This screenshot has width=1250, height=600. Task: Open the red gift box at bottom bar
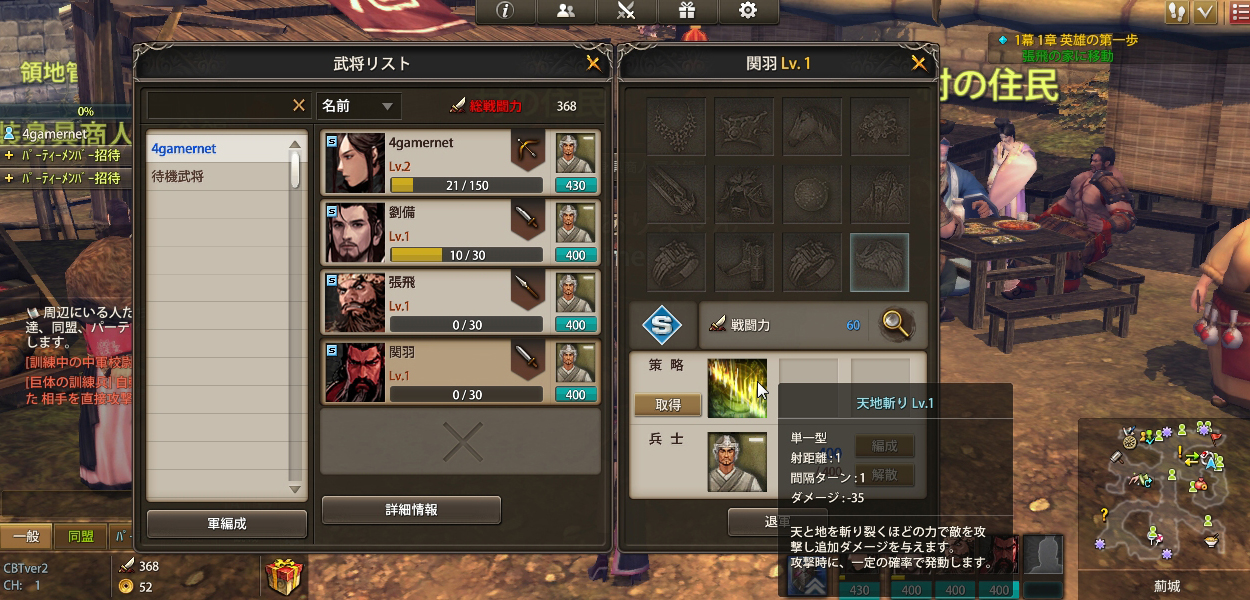tap(285, 578)
